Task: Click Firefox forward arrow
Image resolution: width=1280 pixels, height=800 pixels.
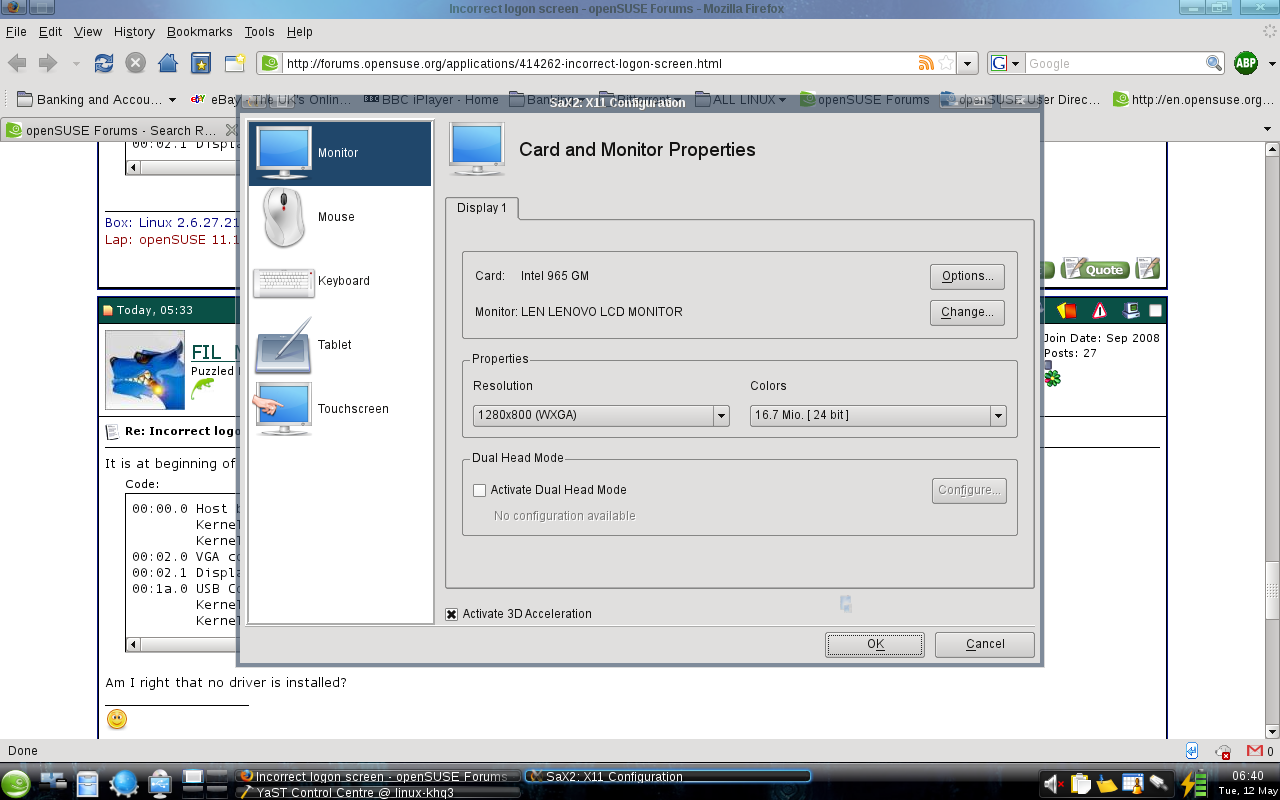Action: 47,63
